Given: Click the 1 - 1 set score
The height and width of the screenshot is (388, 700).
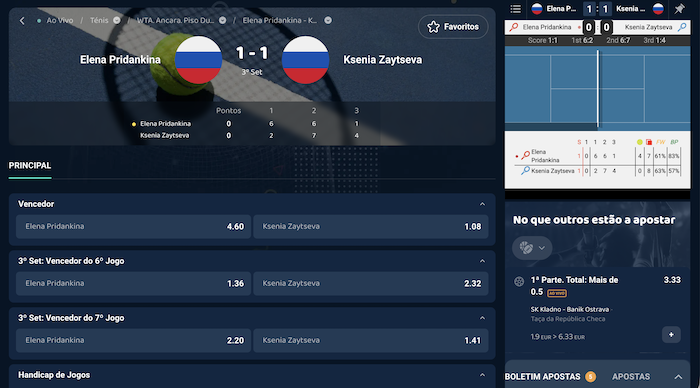Looking at the screenshot, I should pos(252,54).
